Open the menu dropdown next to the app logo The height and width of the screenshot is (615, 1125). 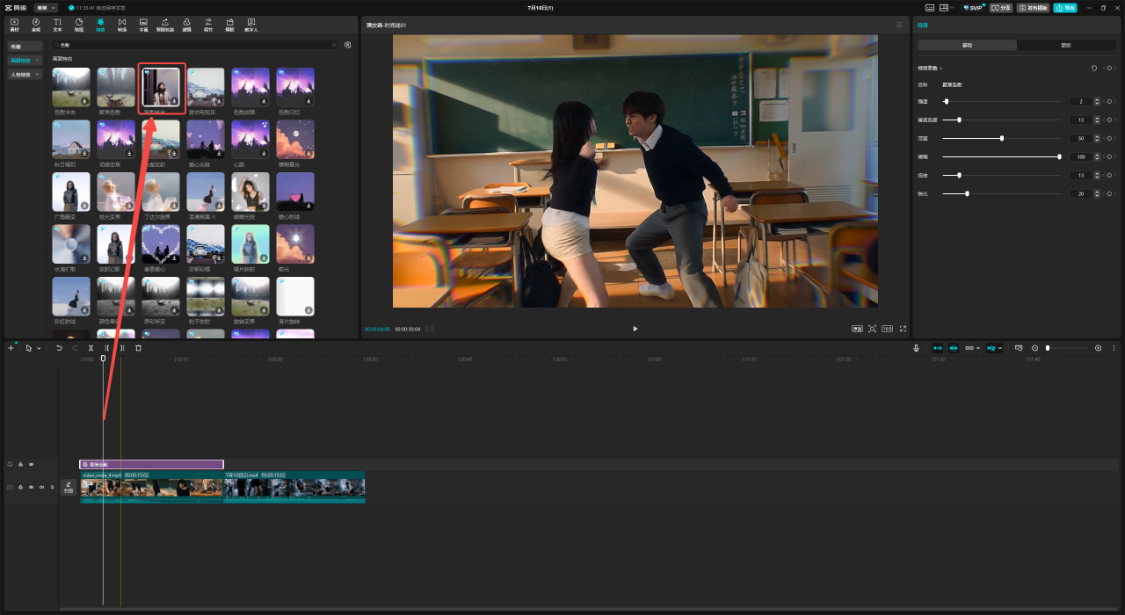click(x=44, y=8)
